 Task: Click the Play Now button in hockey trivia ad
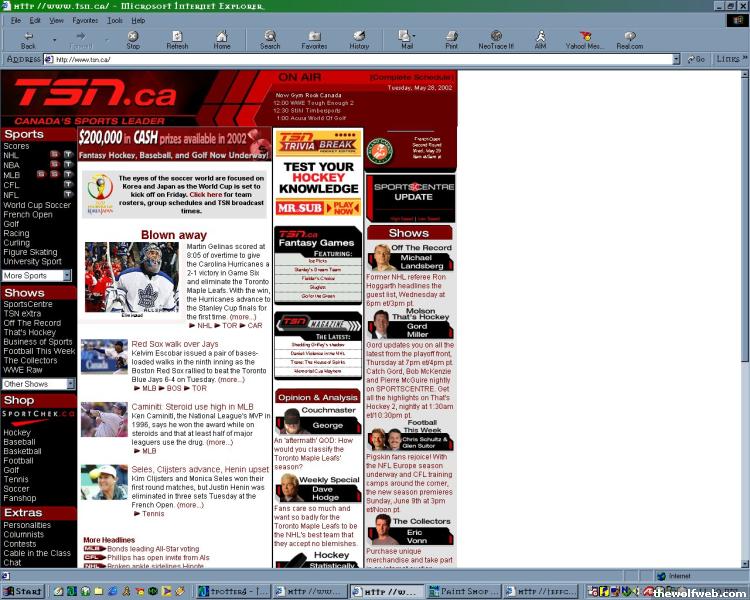click(345, 208)
